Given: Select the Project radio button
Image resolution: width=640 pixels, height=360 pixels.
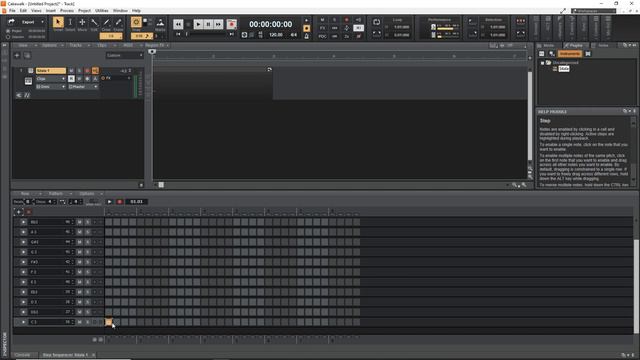Looking at the screenshot, I should point(8,31).
